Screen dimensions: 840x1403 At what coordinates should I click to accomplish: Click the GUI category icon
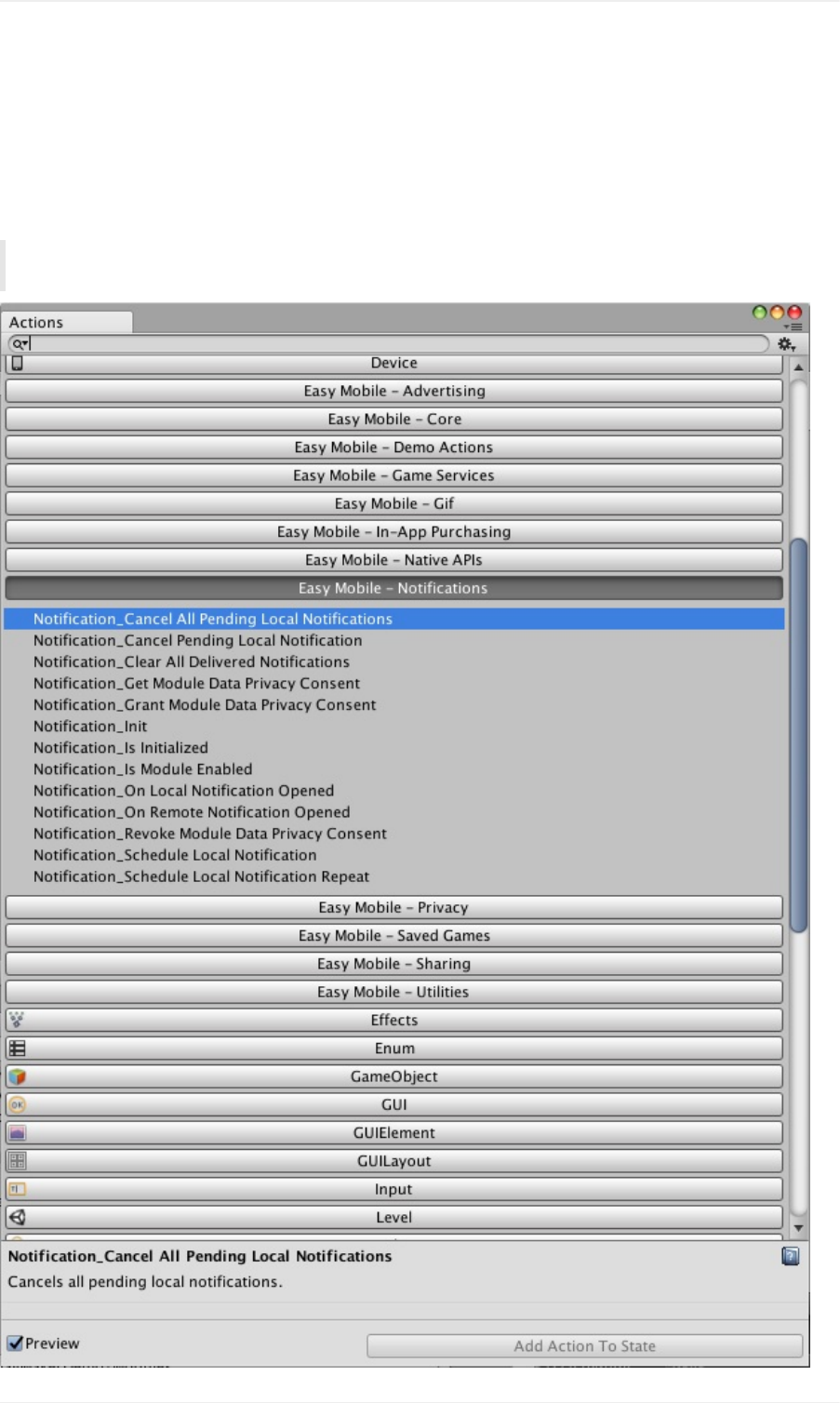tap(17, 1104)
